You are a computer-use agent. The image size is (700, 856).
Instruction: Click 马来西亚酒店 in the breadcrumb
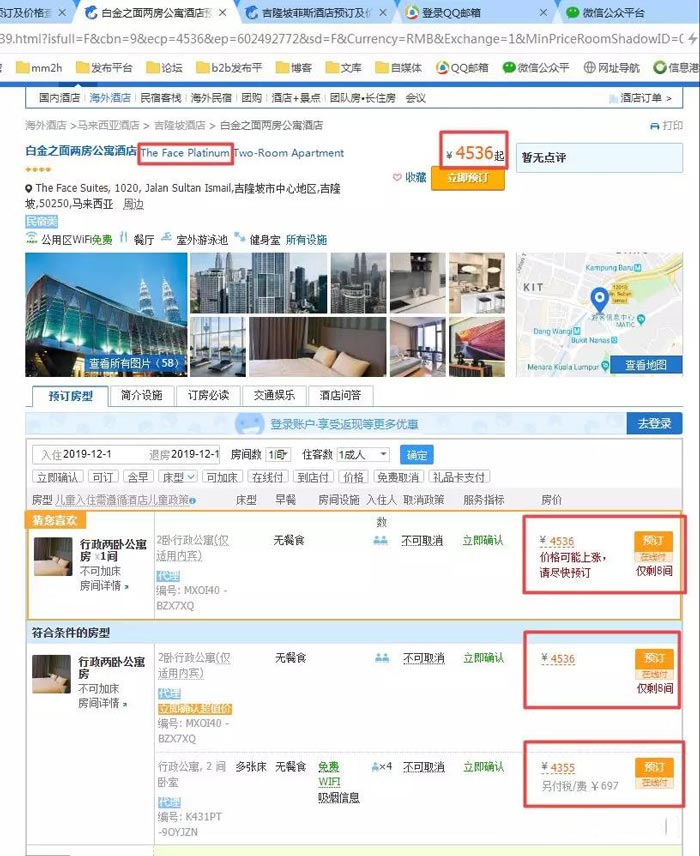108,126
